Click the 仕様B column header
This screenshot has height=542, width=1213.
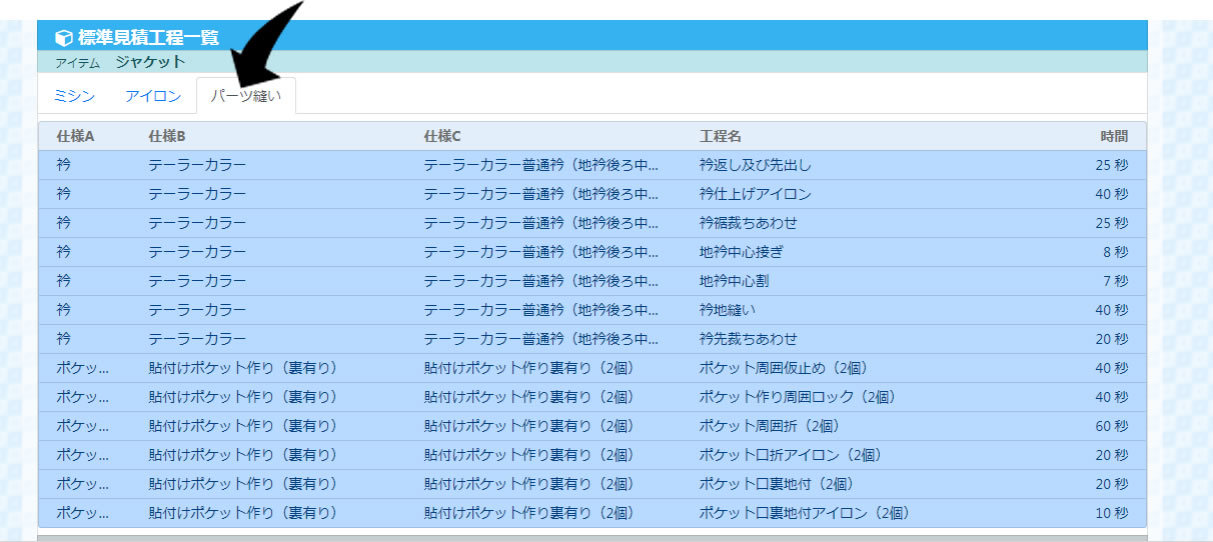point(167,136)
